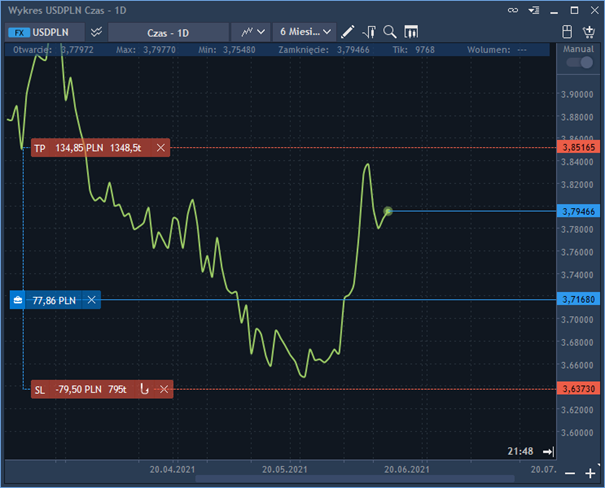This screenshot has height=488, width=605.
Task: Open the drawing pencil tool
Action: [x=348, y=32]
